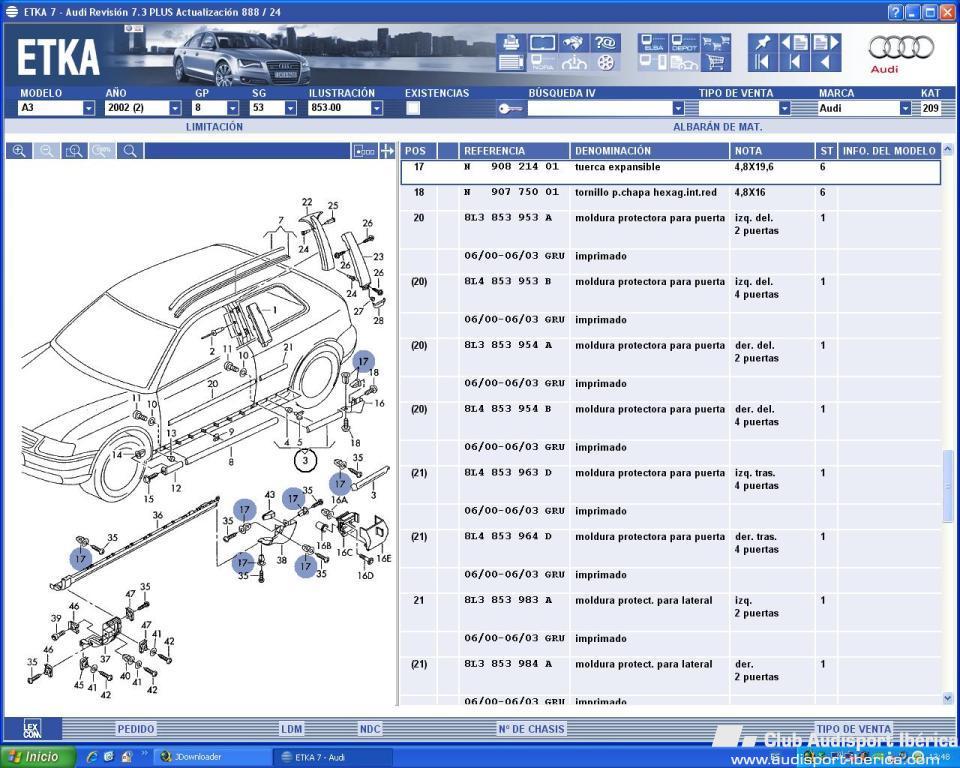
Task: Click the INFO. DEL MODELO column header
Action: coord(889,151)
